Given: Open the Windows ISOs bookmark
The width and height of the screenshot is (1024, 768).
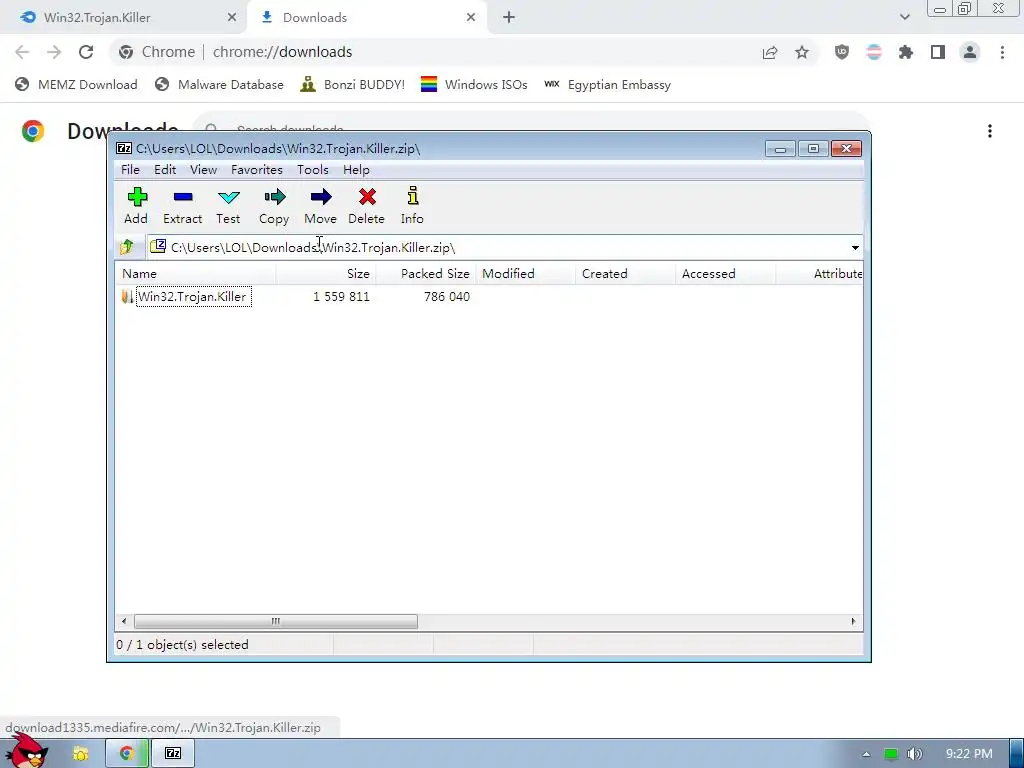Looking at the screenshot, I should [474, 84].
